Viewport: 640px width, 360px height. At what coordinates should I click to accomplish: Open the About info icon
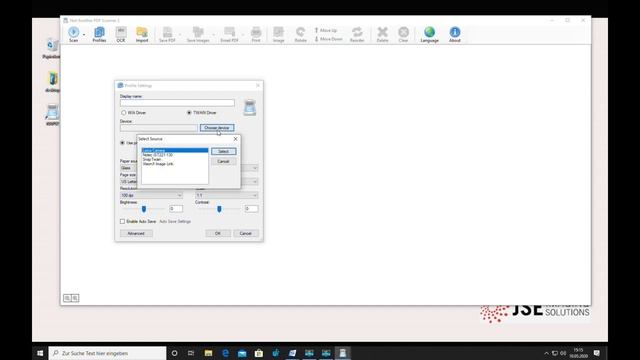coord(455,34)
